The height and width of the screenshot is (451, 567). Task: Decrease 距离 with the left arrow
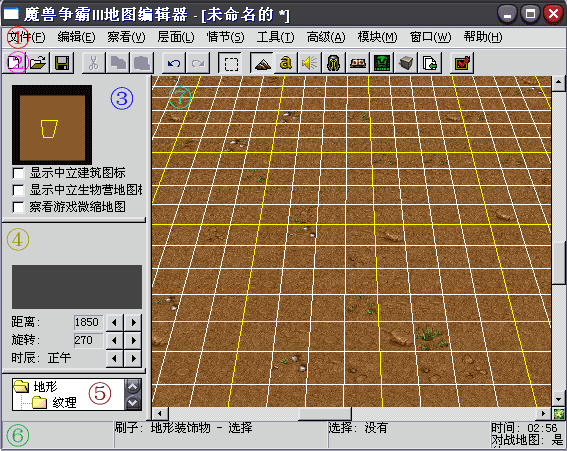click(115, 322)
